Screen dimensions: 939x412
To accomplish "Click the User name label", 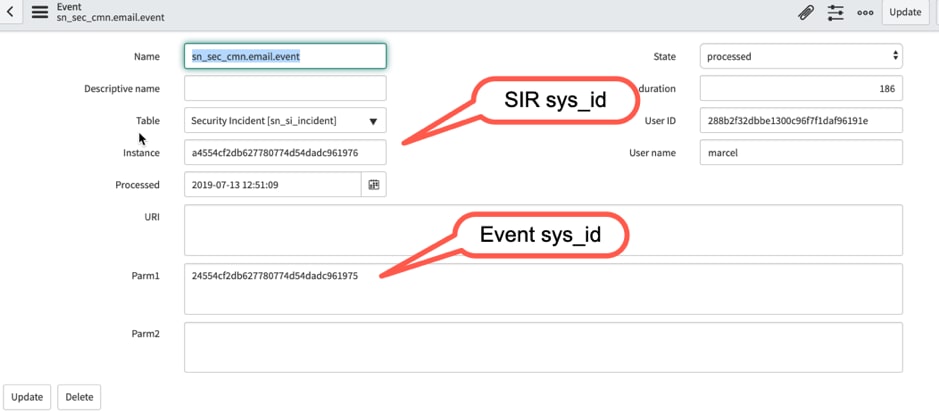I will point(652,153).
